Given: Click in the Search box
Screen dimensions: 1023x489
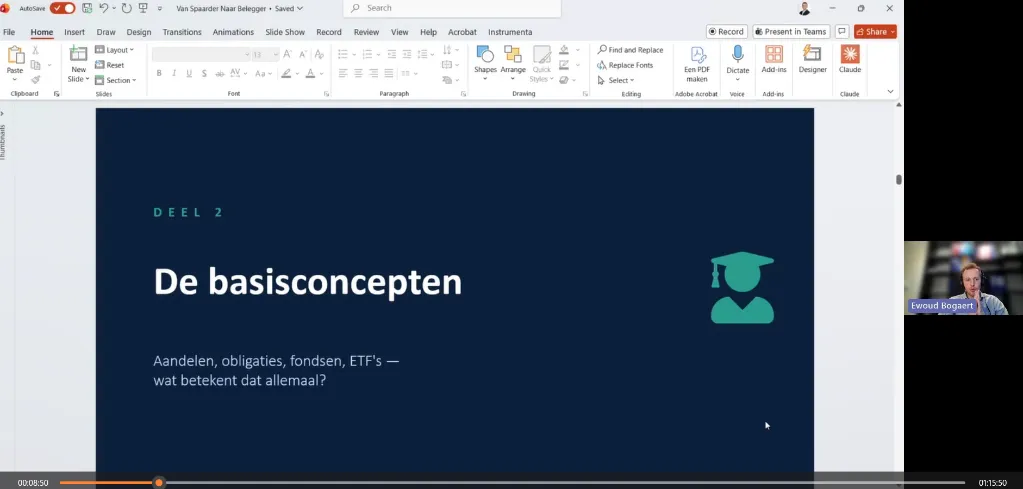Looking at the screenshot, I should [451, 8].
